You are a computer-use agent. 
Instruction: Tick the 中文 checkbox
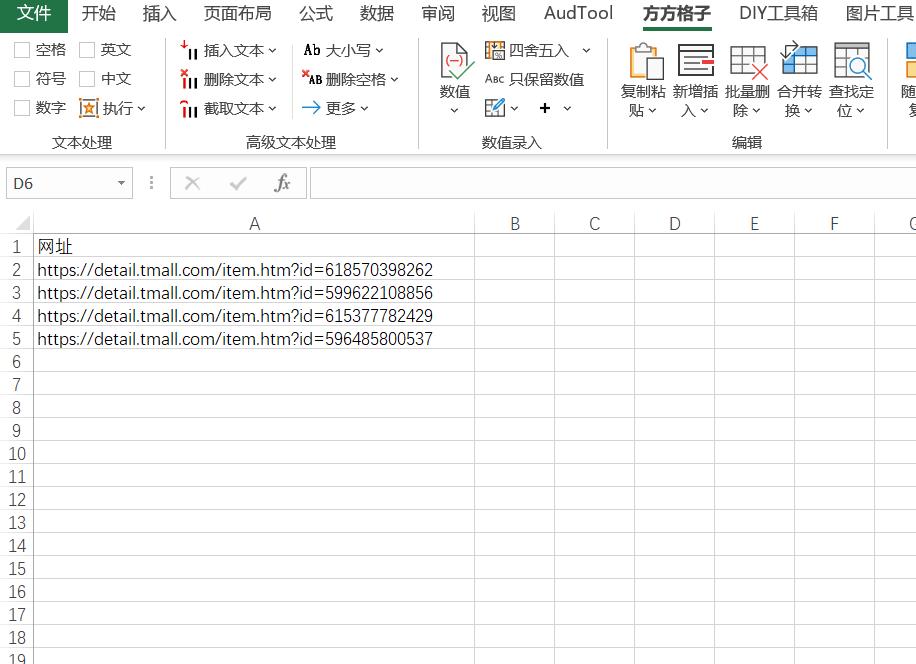(x=87, y=79)
